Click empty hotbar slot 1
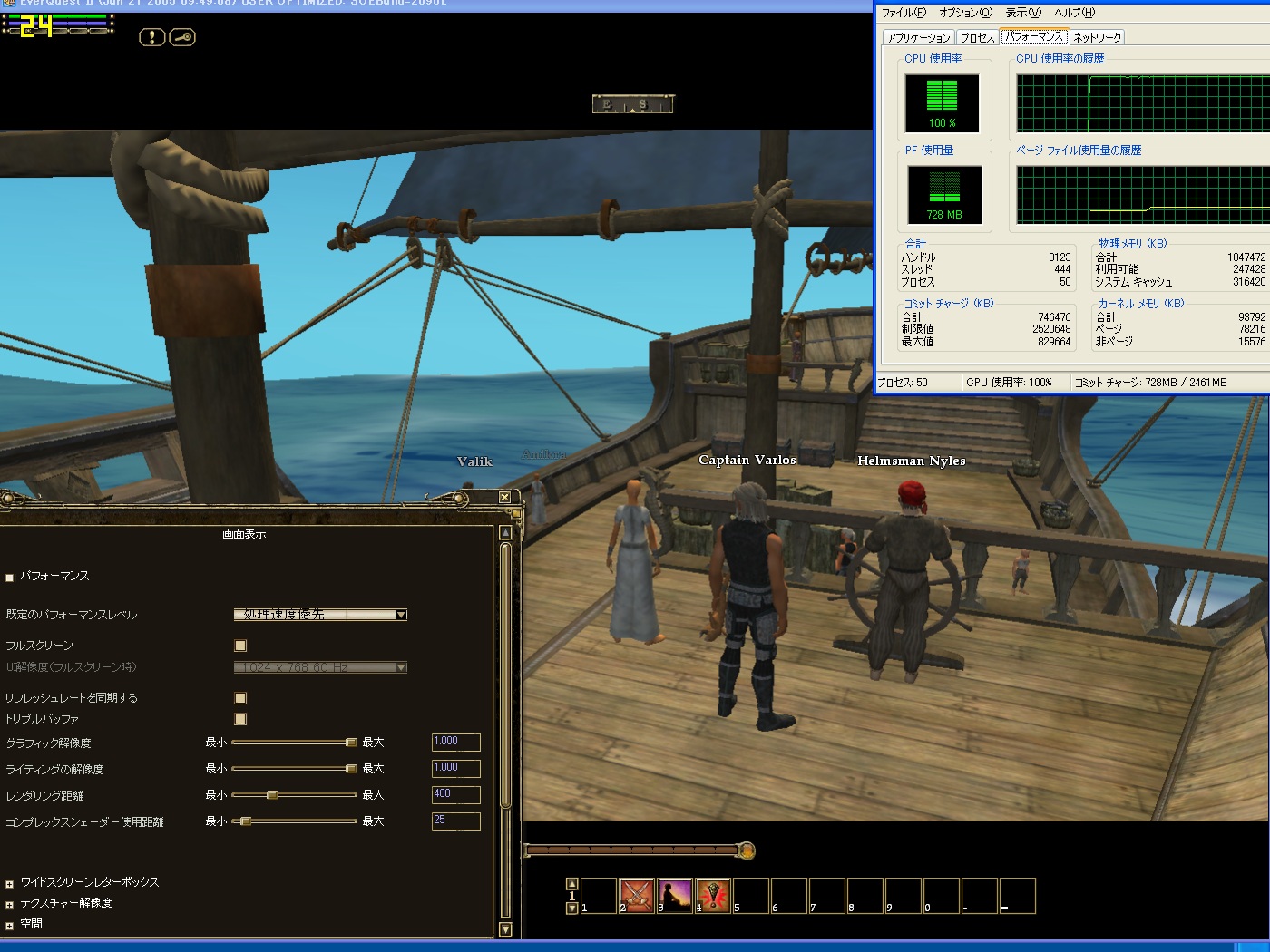 coord(599,895)
